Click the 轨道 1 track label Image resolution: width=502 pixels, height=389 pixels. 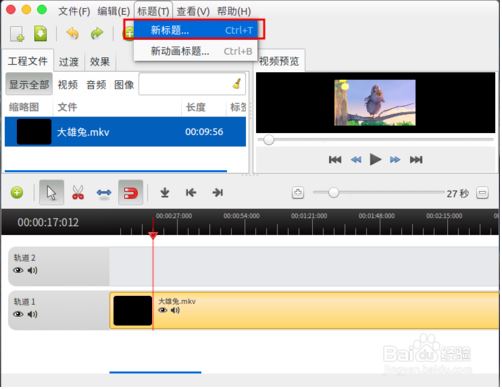24,302
